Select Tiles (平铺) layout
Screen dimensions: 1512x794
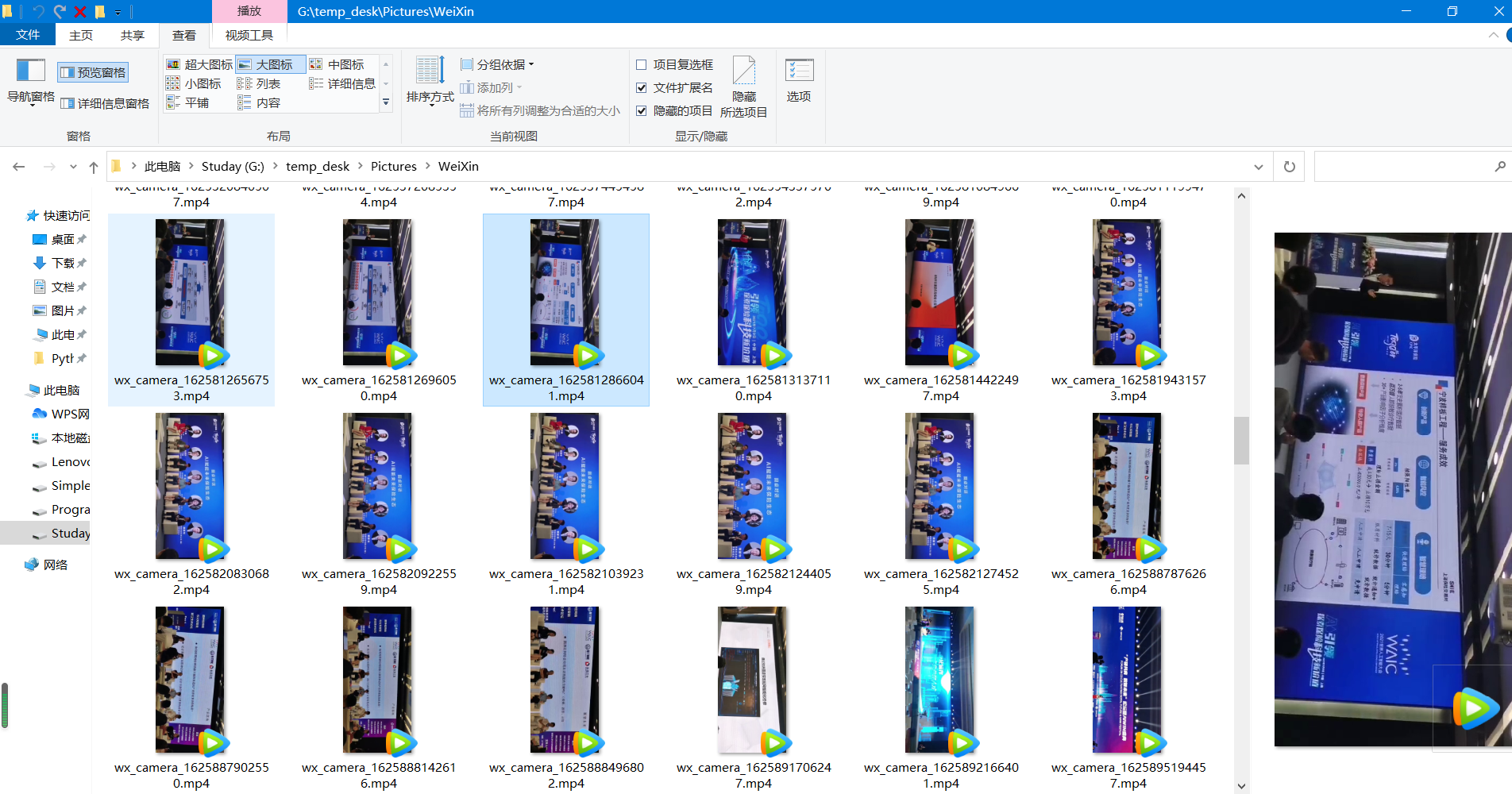click(x=187, y=102)
